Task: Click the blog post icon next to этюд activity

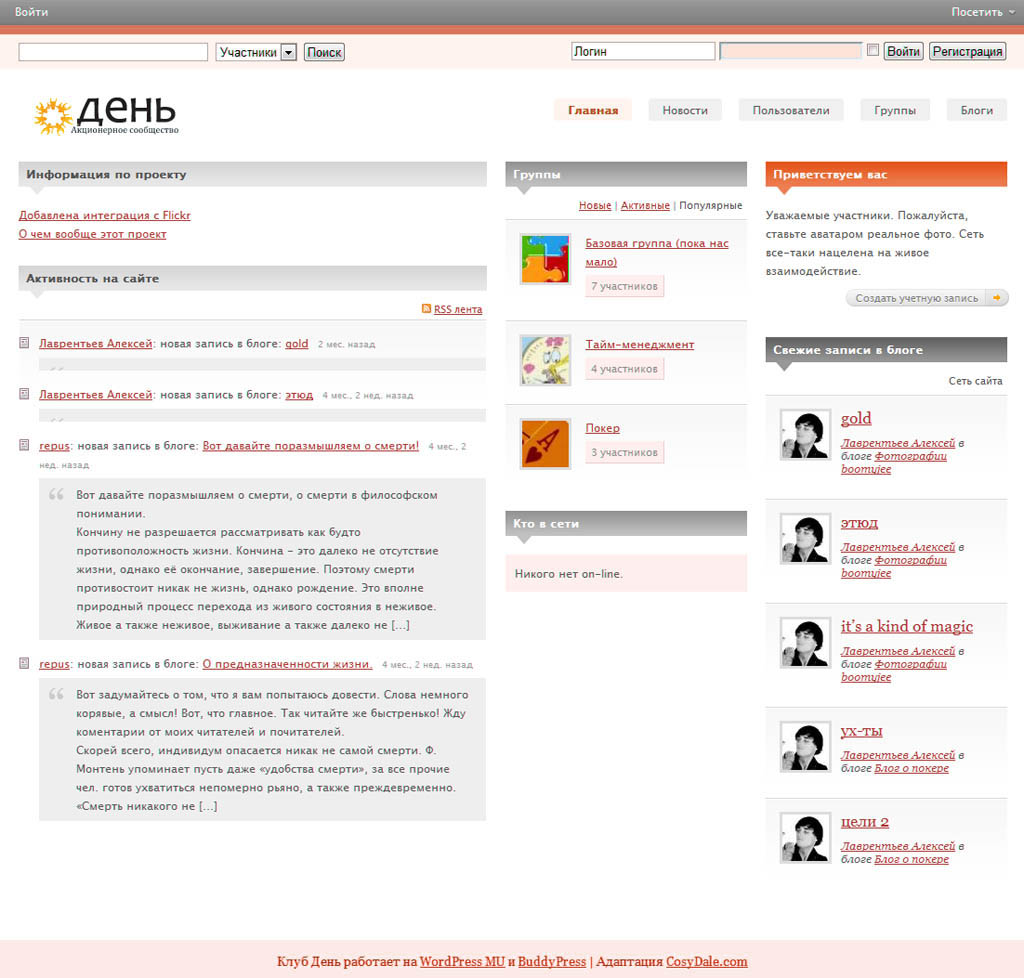Action: click(x=24, y=394)
